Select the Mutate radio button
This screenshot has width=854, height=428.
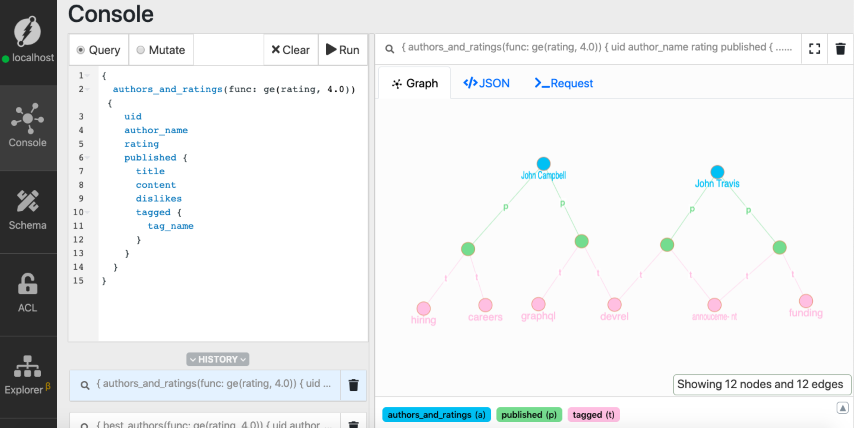click(x=140, y=50)
